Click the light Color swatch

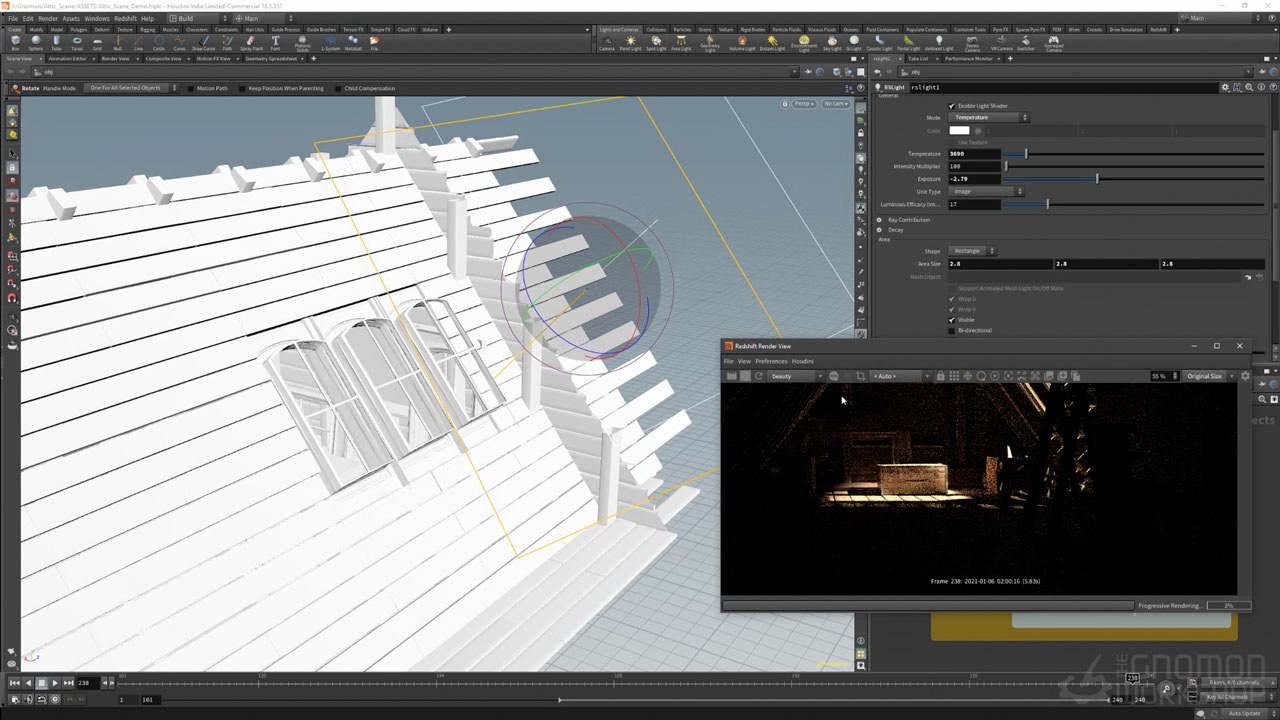coord(959,130)
